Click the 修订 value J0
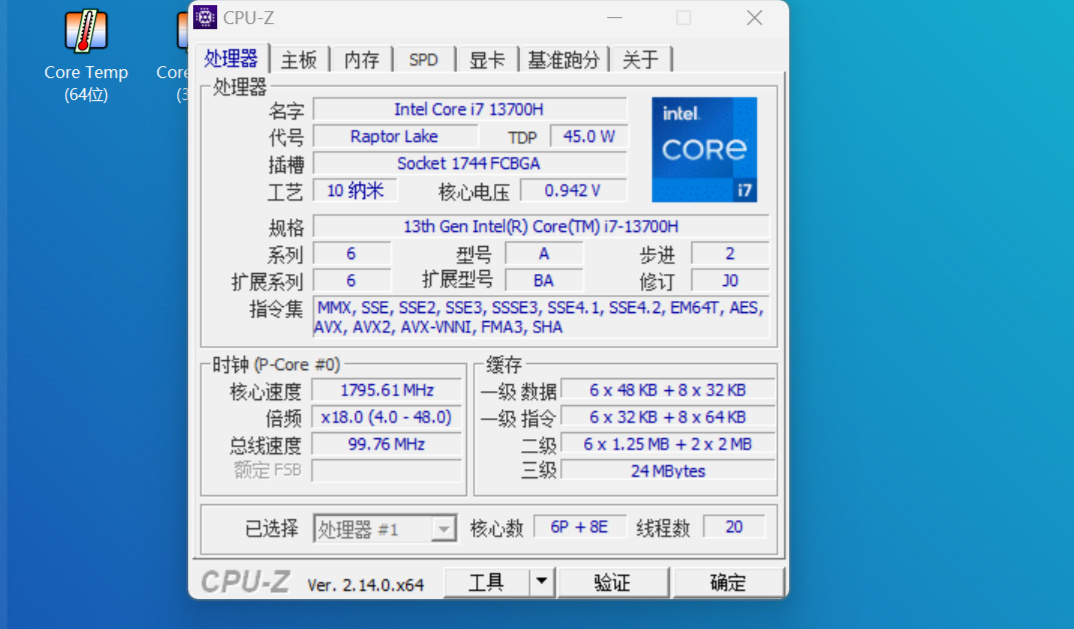Viewport: 1074px width, 629px height. (x=730, y=280)
